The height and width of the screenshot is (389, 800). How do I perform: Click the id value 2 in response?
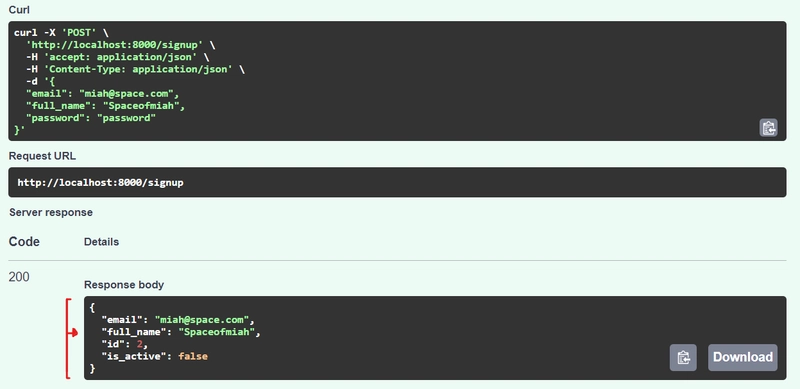click(x=139, y=344)
